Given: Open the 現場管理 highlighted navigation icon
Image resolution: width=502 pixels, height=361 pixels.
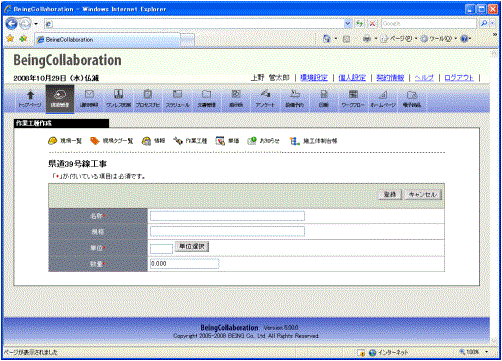Looking at the screenshot, I should click(60, 99).
